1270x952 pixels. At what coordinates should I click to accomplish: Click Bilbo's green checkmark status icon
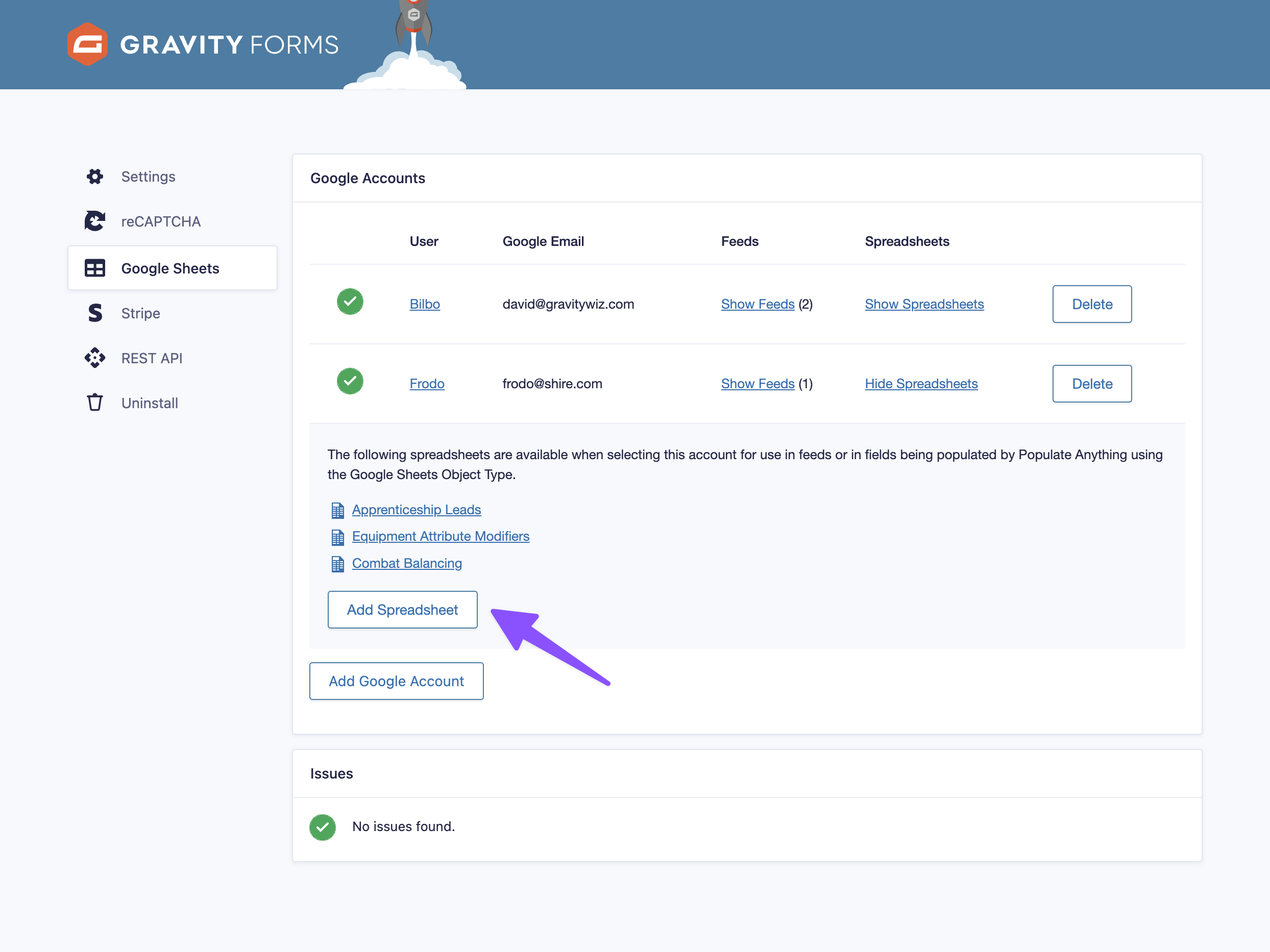(350, 302)
